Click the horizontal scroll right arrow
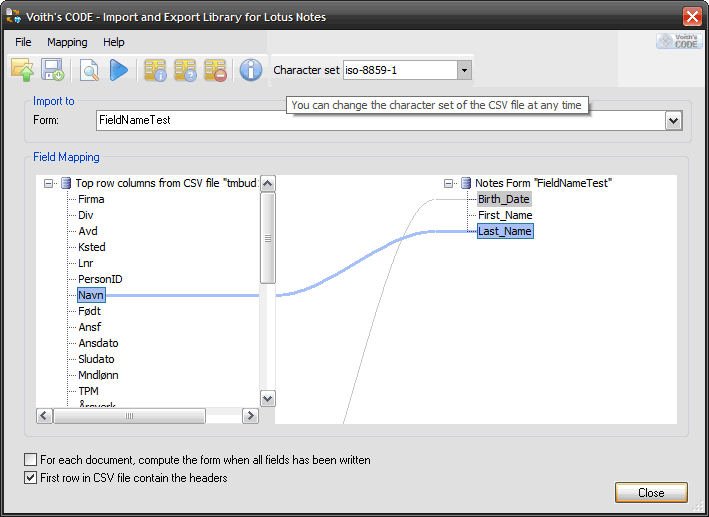The image size is (709, 517). [x=250, y=416]
